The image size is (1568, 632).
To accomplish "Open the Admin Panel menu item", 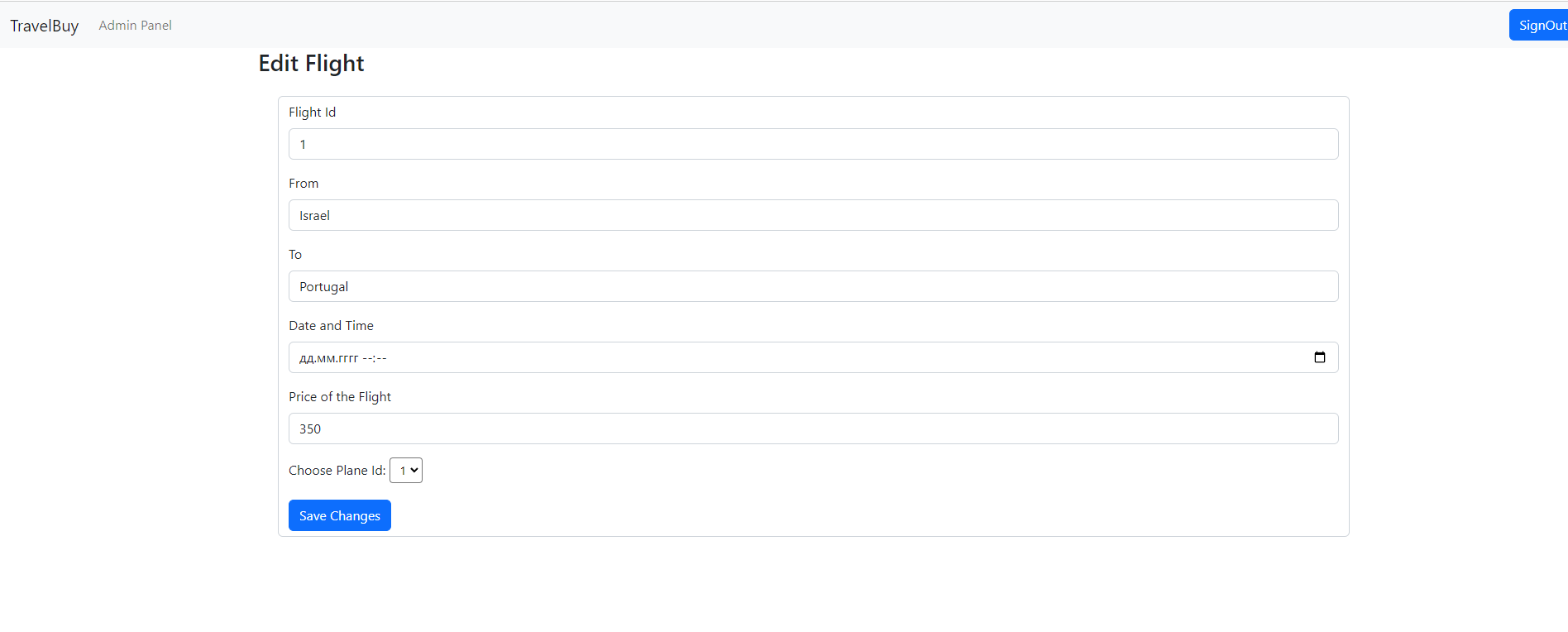I will click(135, 25).
